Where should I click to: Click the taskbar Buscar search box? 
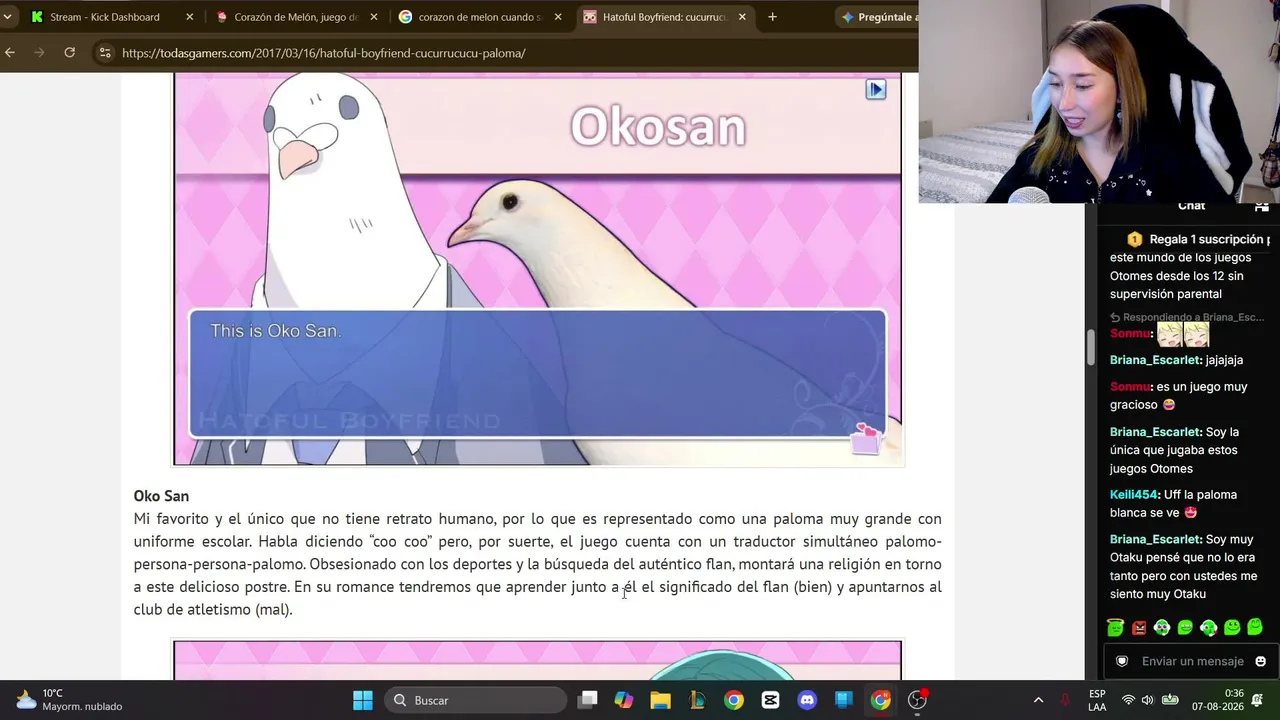tap(474, 700)
